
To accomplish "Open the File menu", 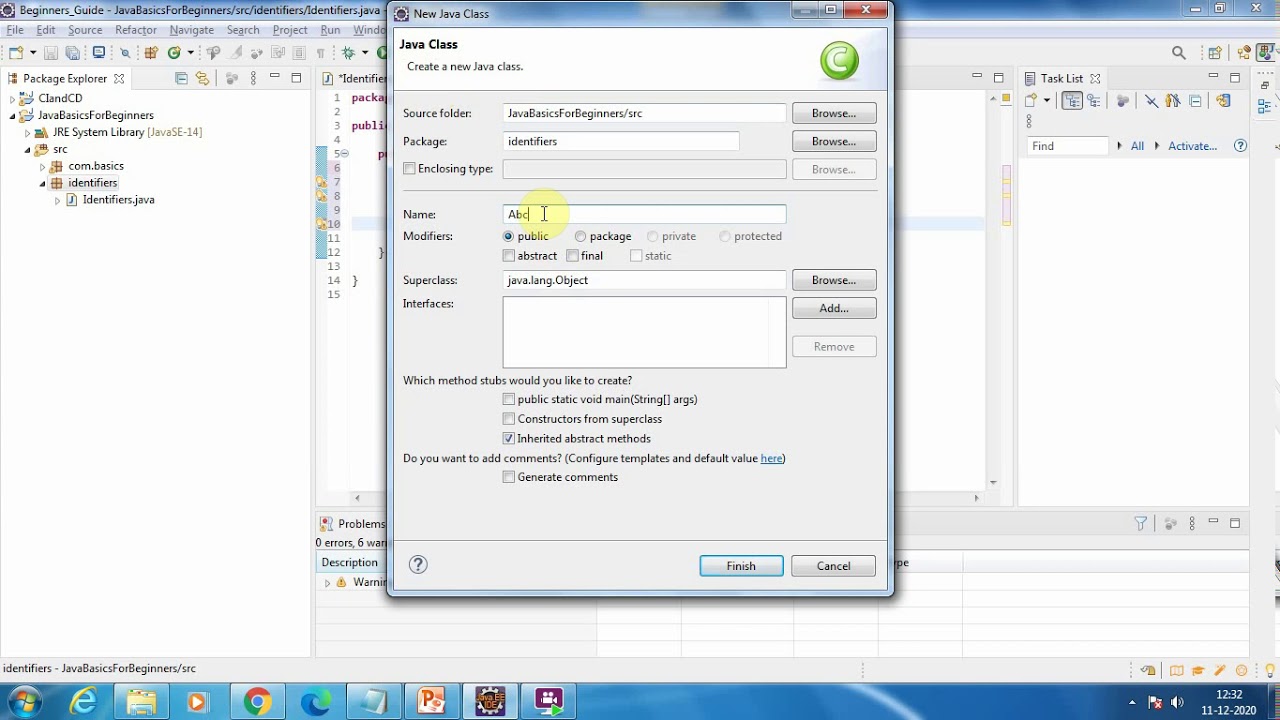I will tap(15, 30).
